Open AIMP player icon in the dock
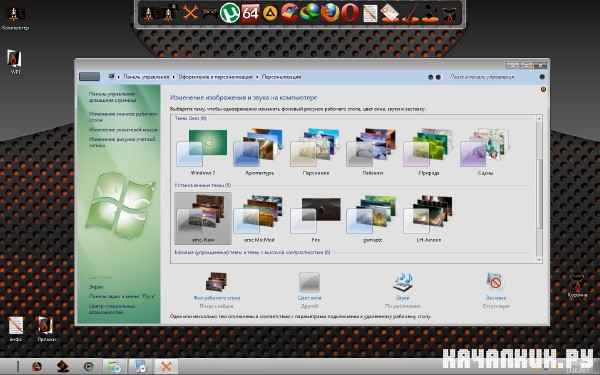 coord(271,14)
